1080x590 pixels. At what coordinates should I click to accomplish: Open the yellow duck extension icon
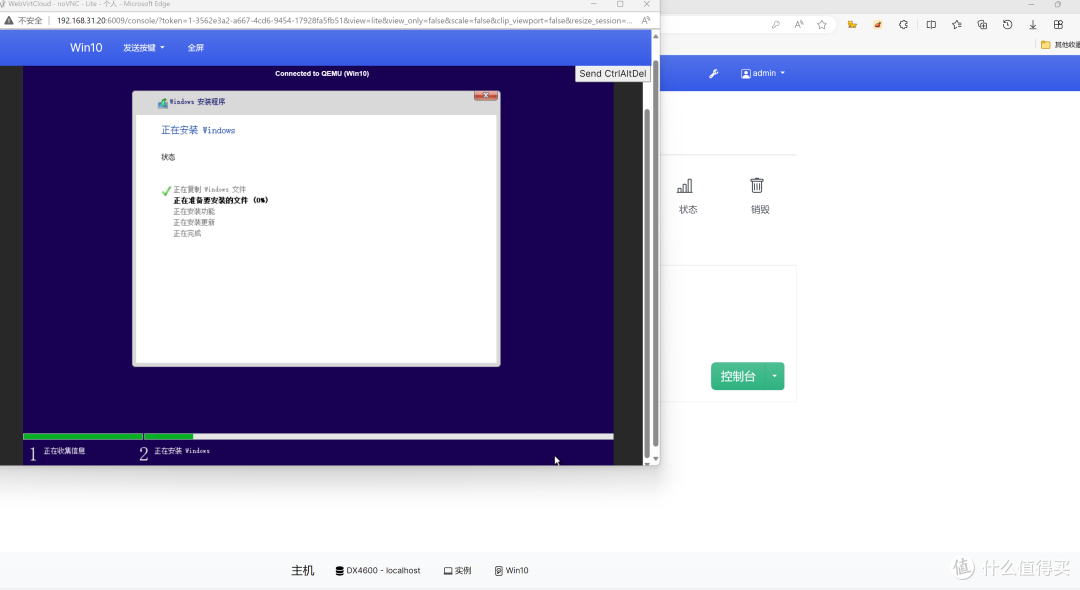852,25
